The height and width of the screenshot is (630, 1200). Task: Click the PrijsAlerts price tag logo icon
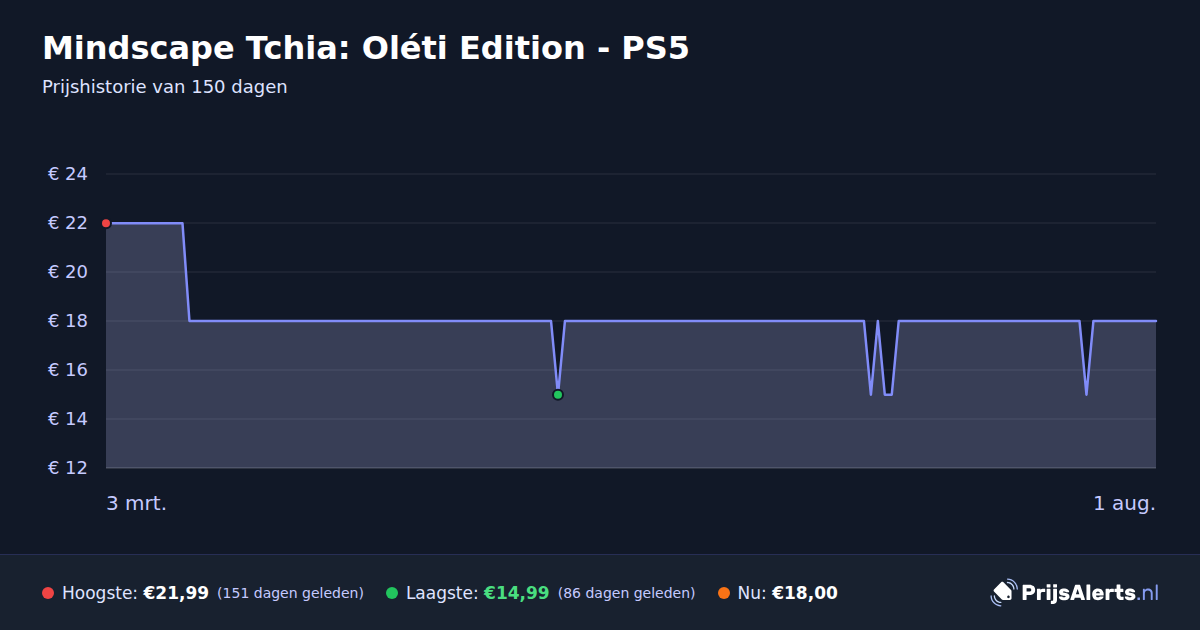click(x=1003, y=593)
